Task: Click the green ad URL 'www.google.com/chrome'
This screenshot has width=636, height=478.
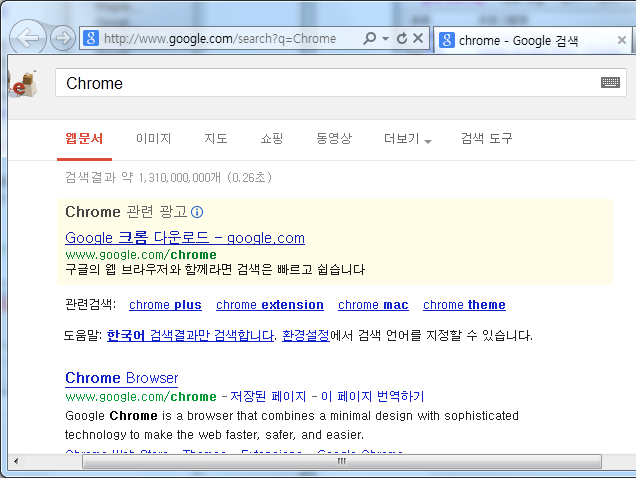Action: tap(141, 255)
